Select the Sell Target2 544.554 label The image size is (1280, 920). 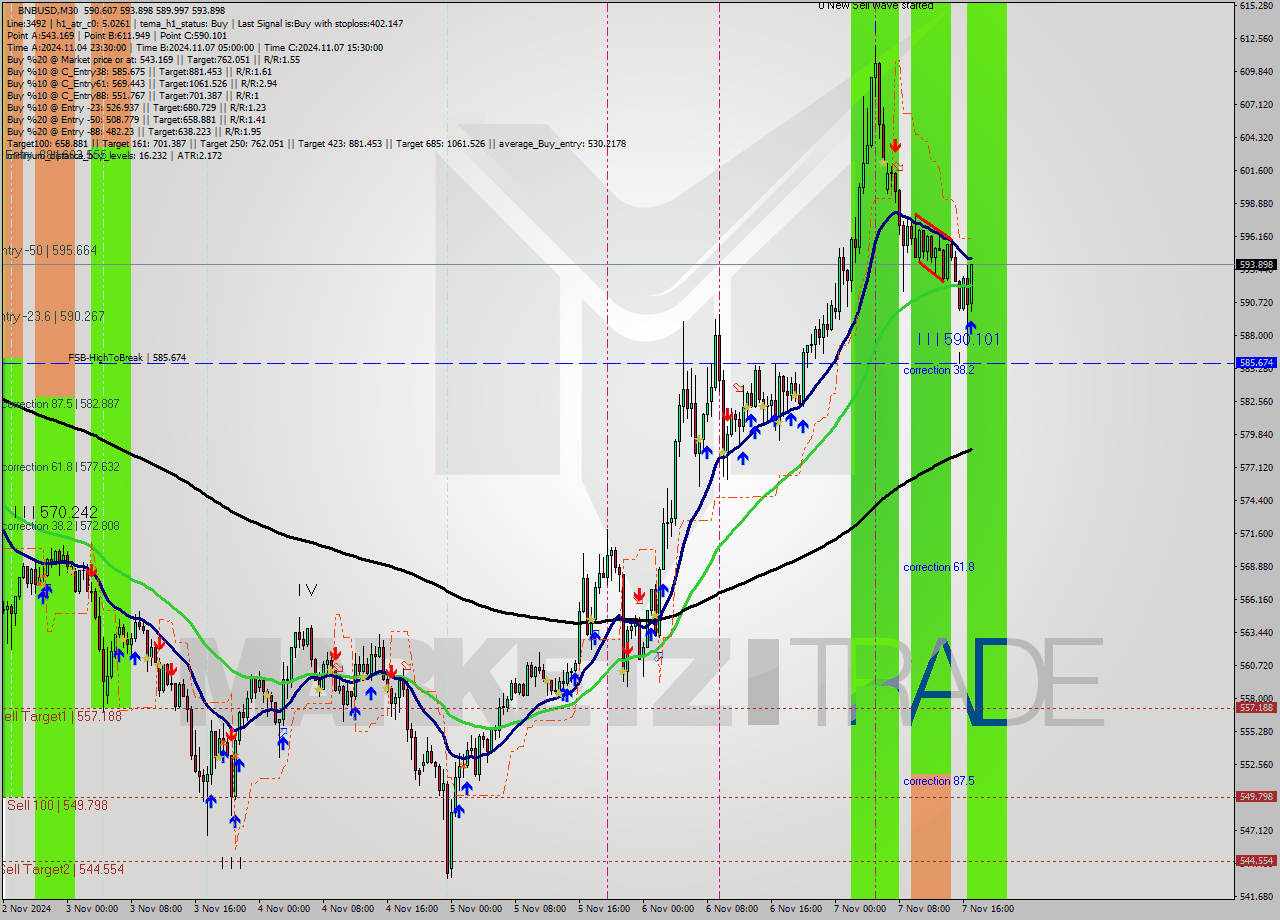(x=62, y=869)
